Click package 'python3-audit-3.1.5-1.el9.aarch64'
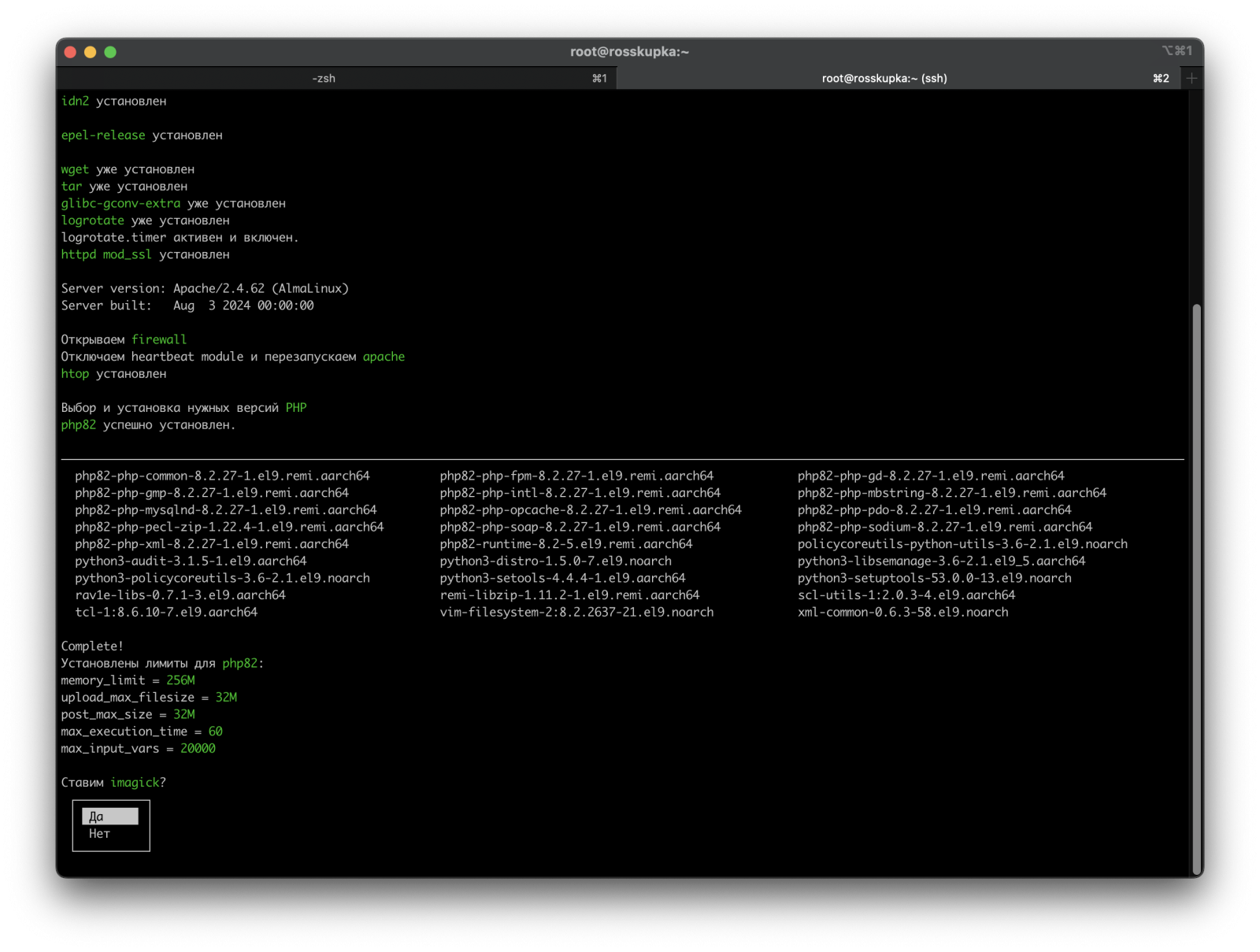The width and height of the screenshot is (1260, 952). pyautogui.click(x=191, y=561)
